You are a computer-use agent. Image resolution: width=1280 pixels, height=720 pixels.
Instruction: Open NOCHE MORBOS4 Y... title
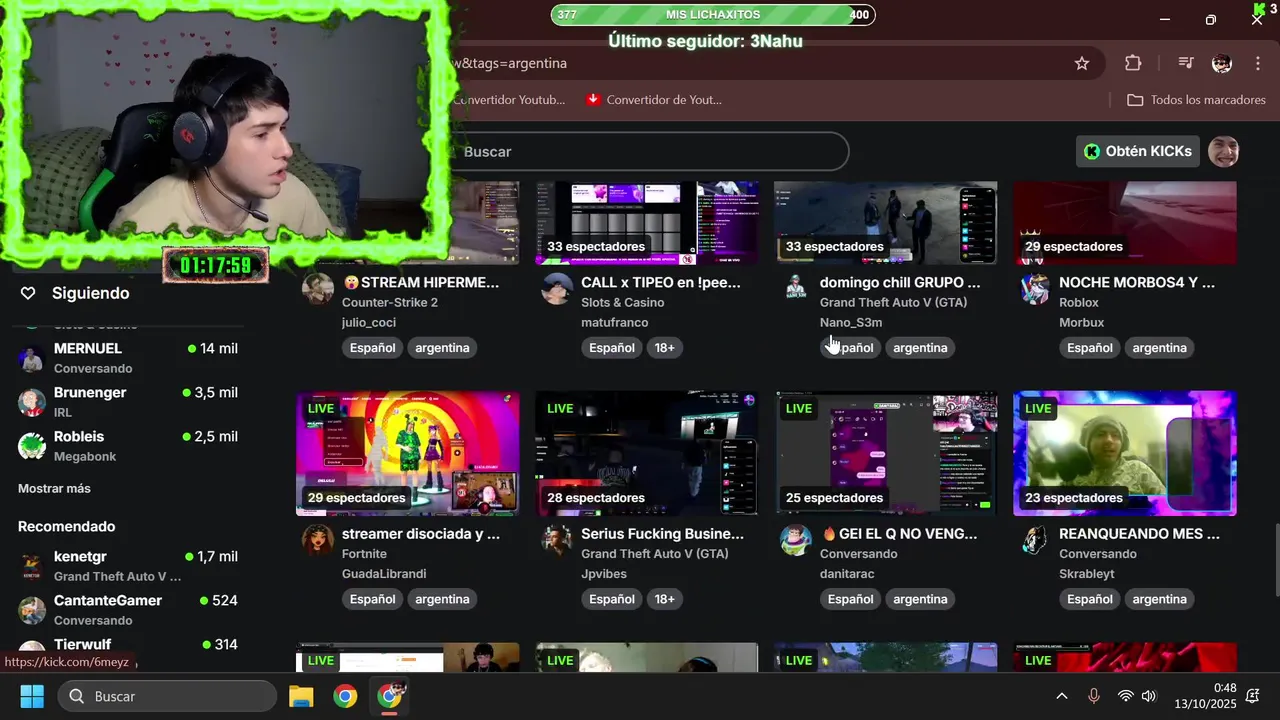pyautogui.click(x=1137, y=283)
